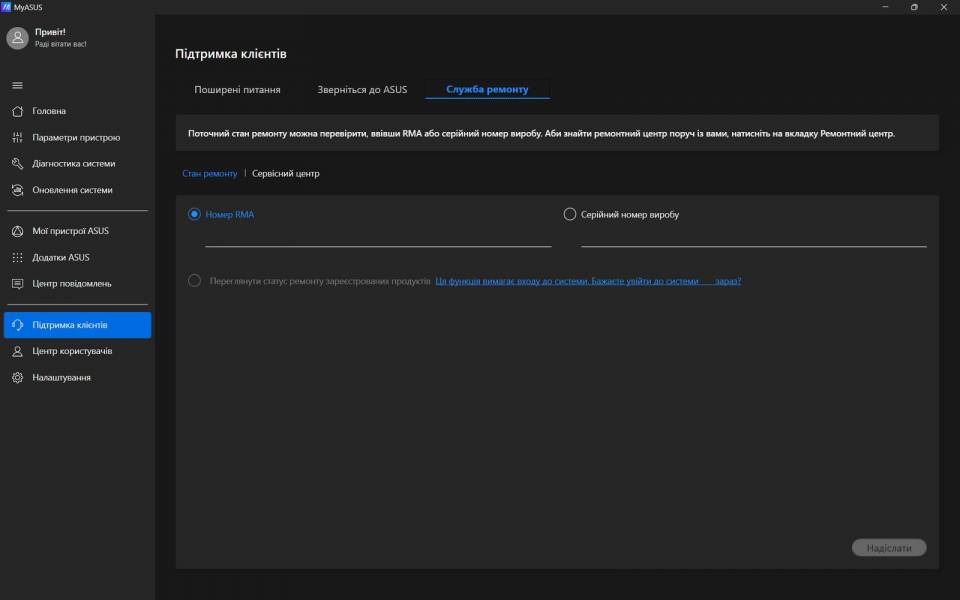Select the Номер RMA radio button

pyautogui.click(x=194, y=214)
